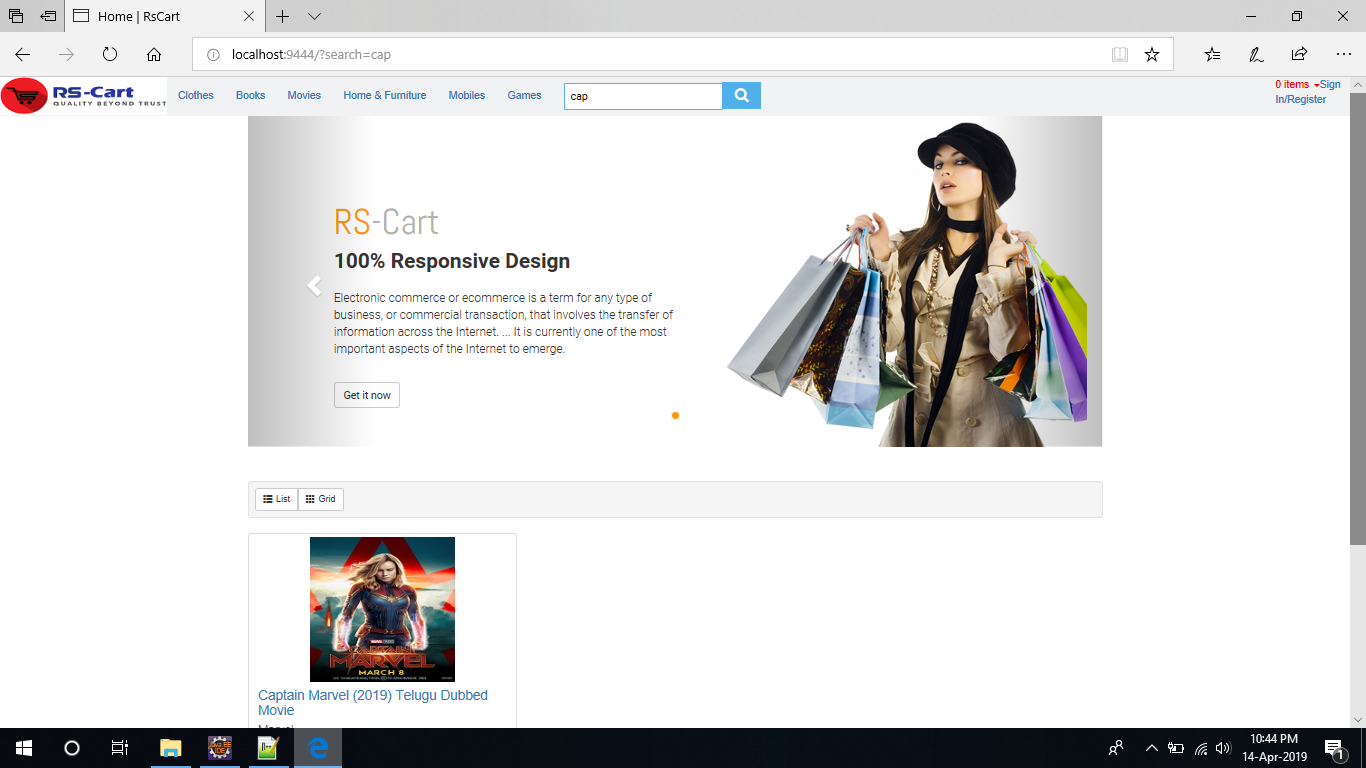Image resolution: width=1366 pixels, height=768 pixels.
Task: Open the Share page icon
Action: 1299,54
